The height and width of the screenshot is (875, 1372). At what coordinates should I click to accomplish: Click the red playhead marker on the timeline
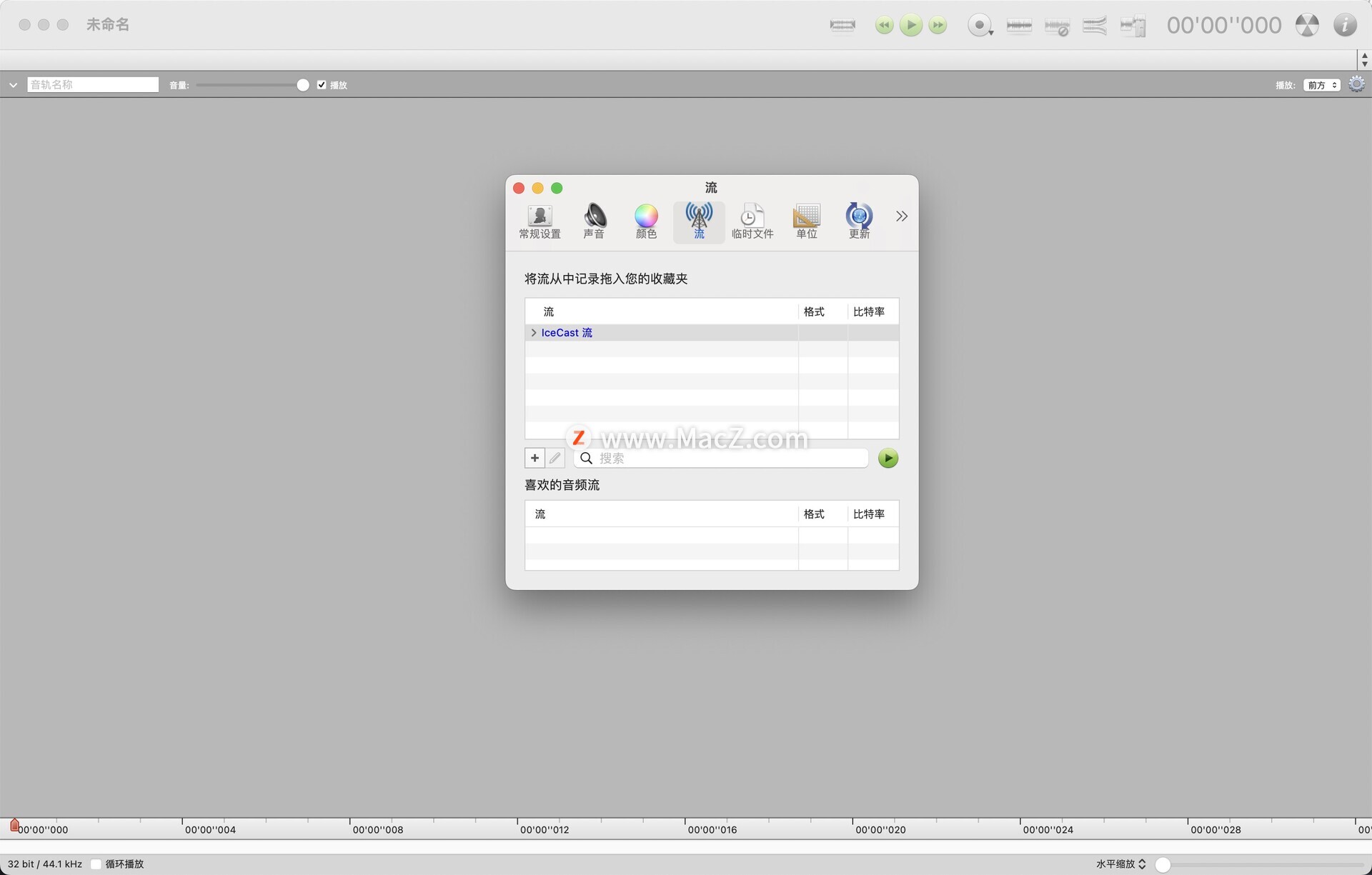pyautogui.click(x=14, y=826)
